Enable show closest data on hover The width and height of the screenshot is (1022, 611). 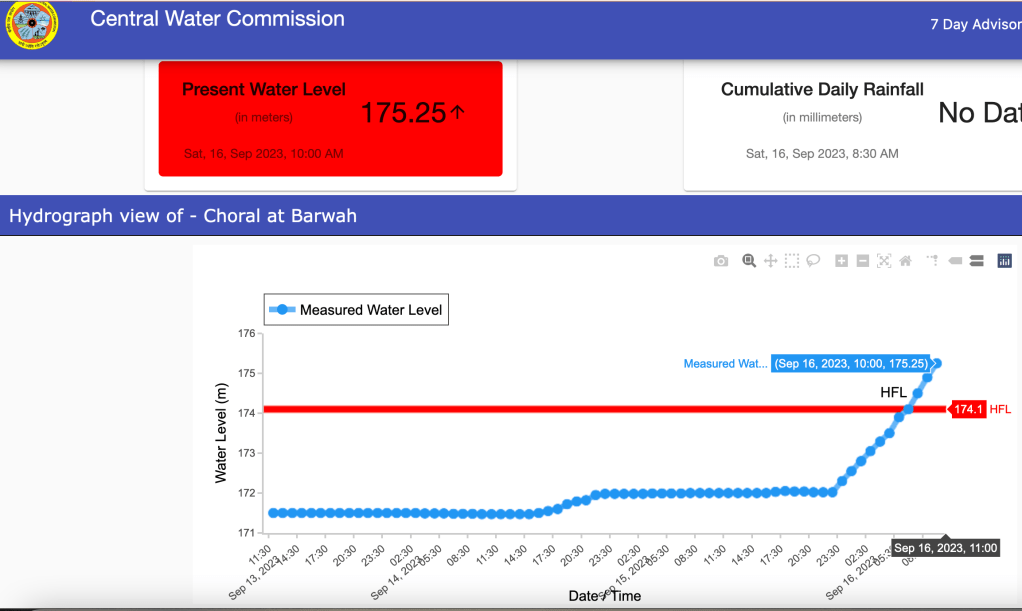(955, 261)
